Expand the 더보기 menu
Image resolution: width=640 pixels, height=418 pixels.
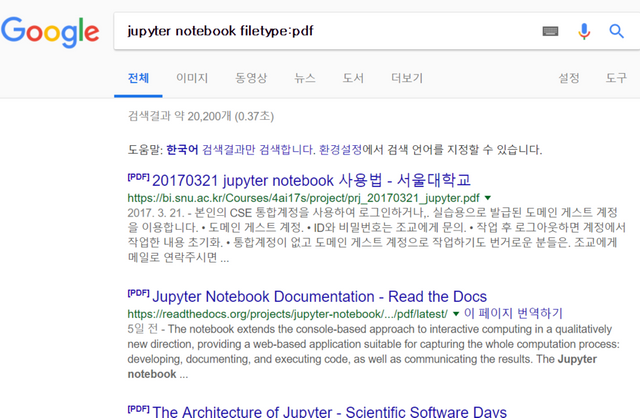(407, 78)
